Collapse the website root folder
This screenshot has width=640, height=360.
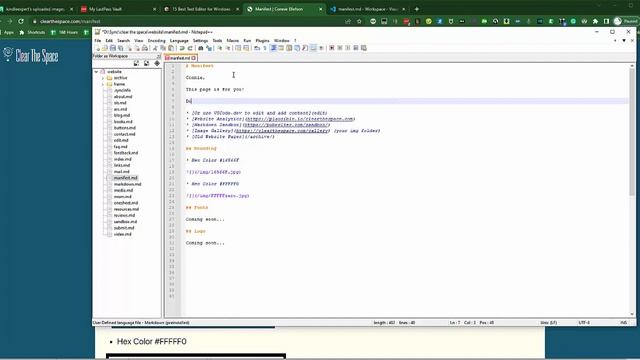[x=96, y=71]
